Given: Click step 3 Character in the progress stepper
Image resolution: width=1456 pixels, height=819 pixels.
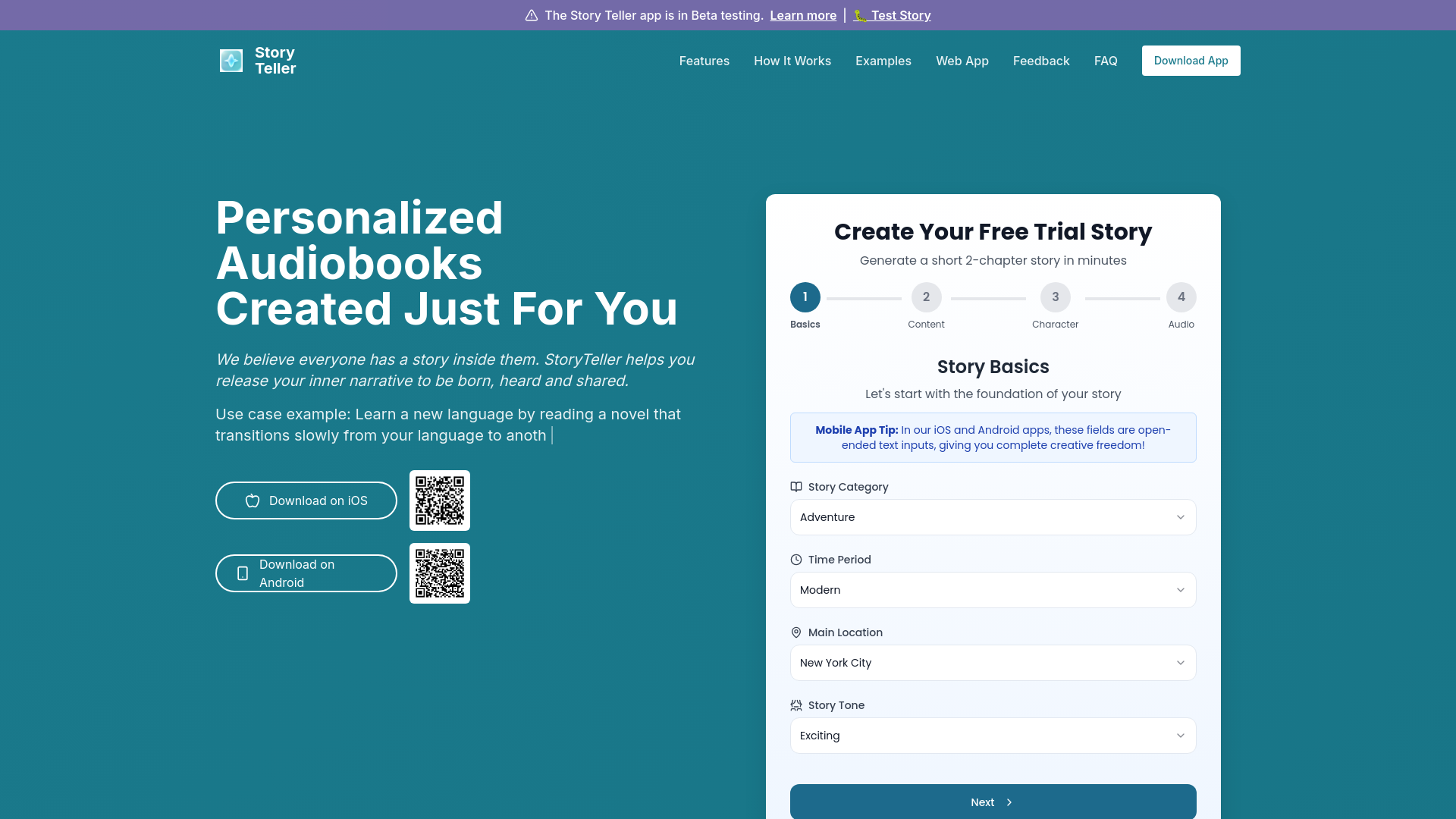Looking at the screenshot, I should click(1055, 297).
